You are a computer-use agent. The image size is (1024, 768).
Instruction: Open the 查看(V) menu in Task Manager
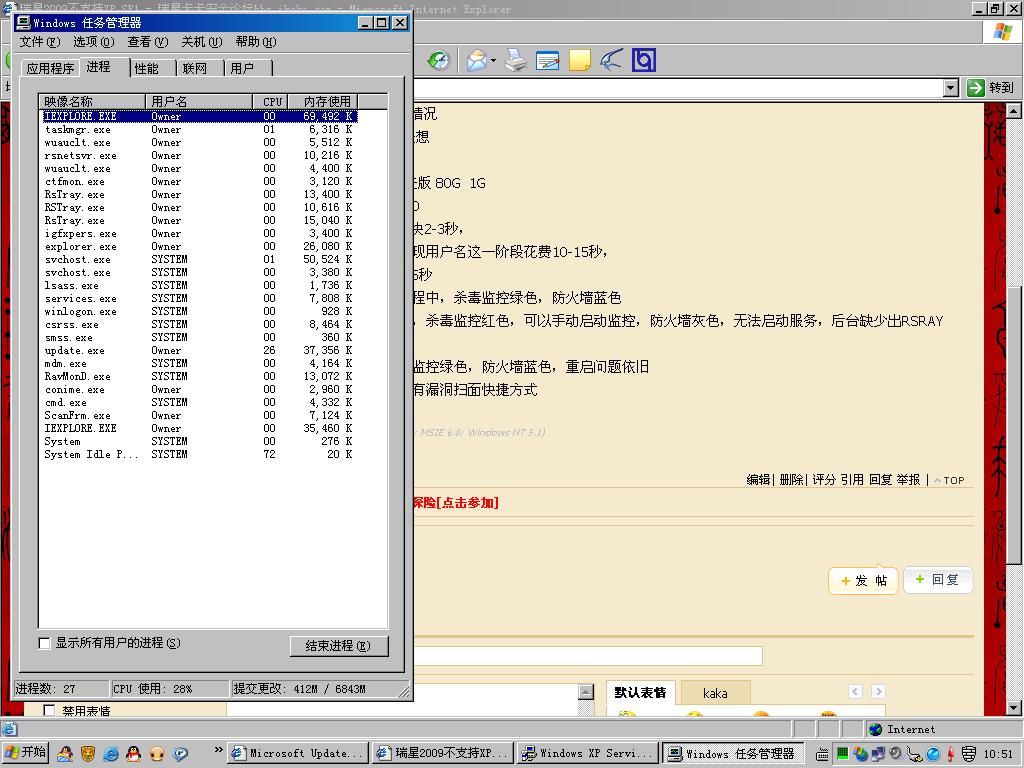coord(148,42)
